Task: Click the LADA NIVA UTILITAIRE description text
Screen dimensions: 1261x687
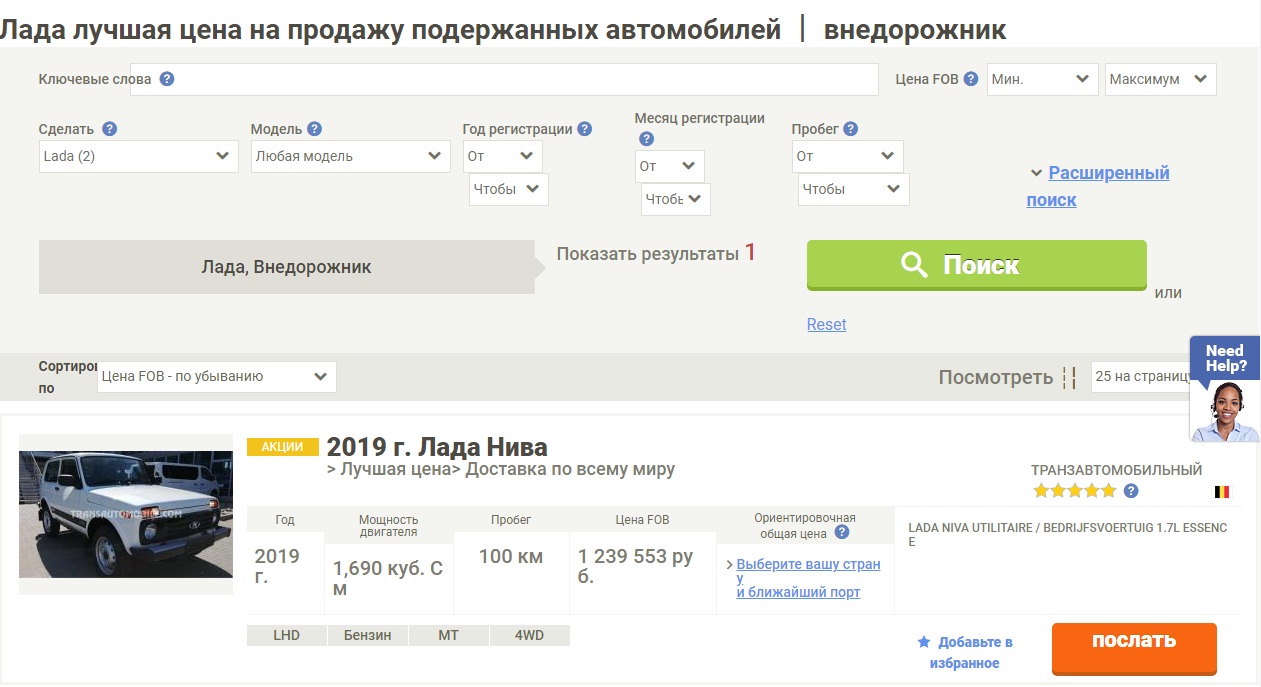Action: (1067, 535)
